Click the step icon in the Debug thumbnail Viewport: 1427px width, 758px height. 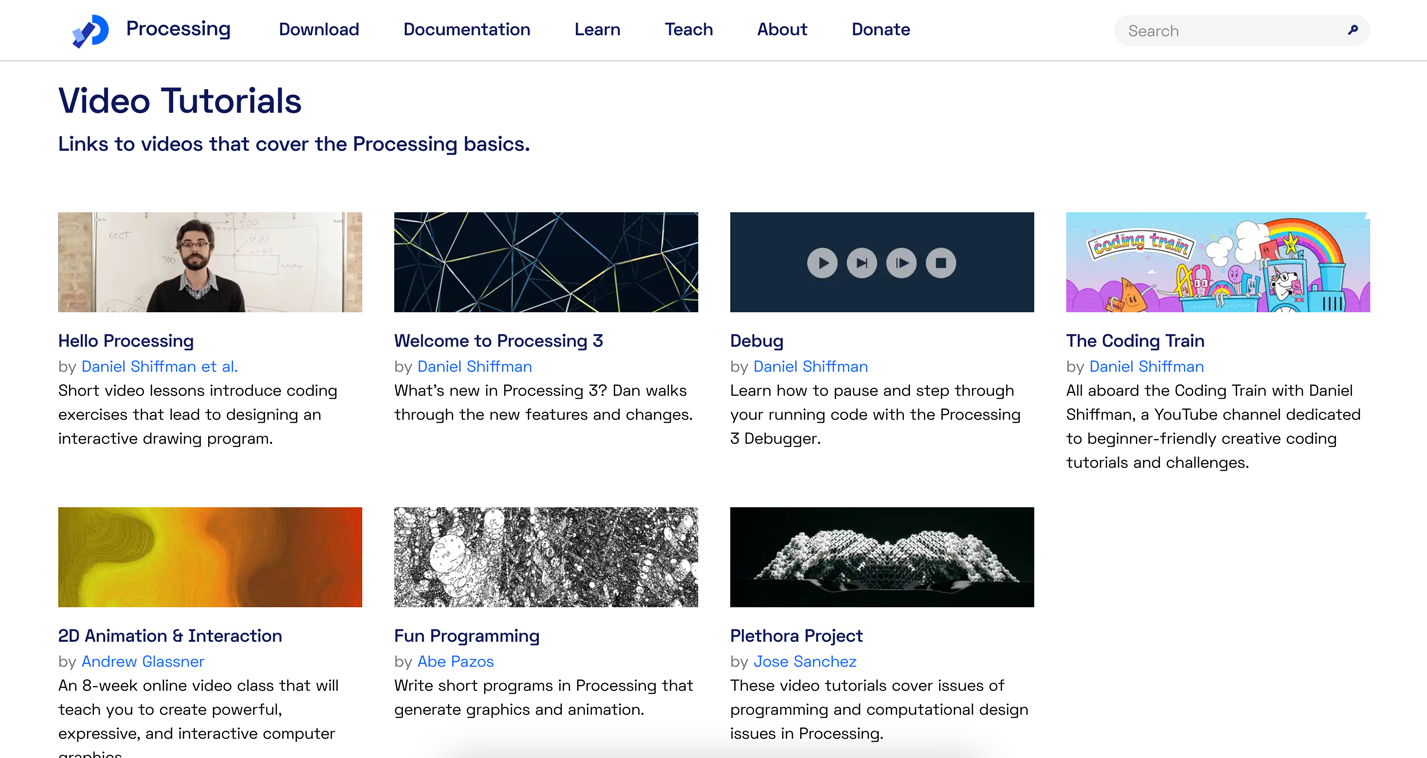(x=862, y=263)
